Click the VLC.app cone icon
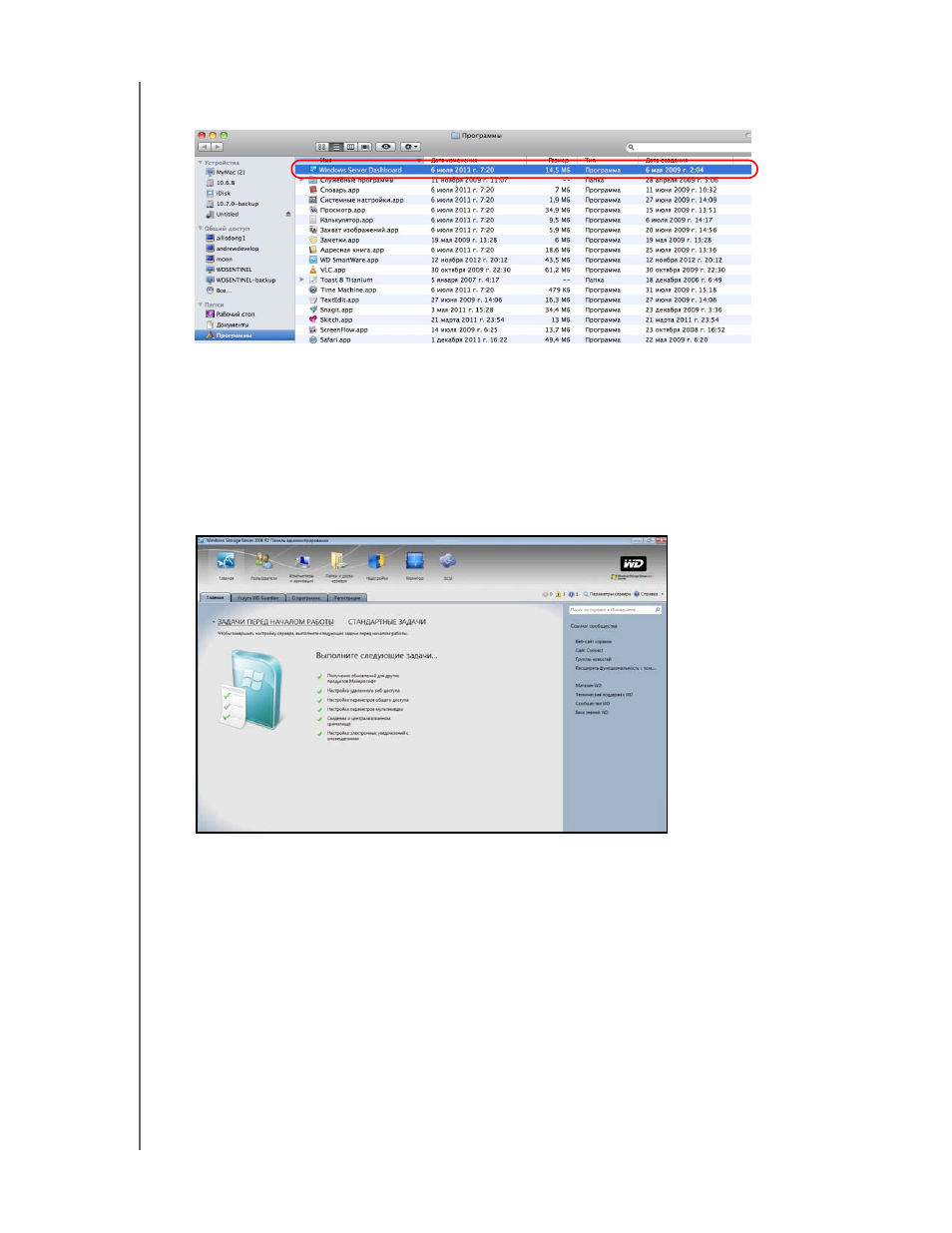 [x=313, y=270]
